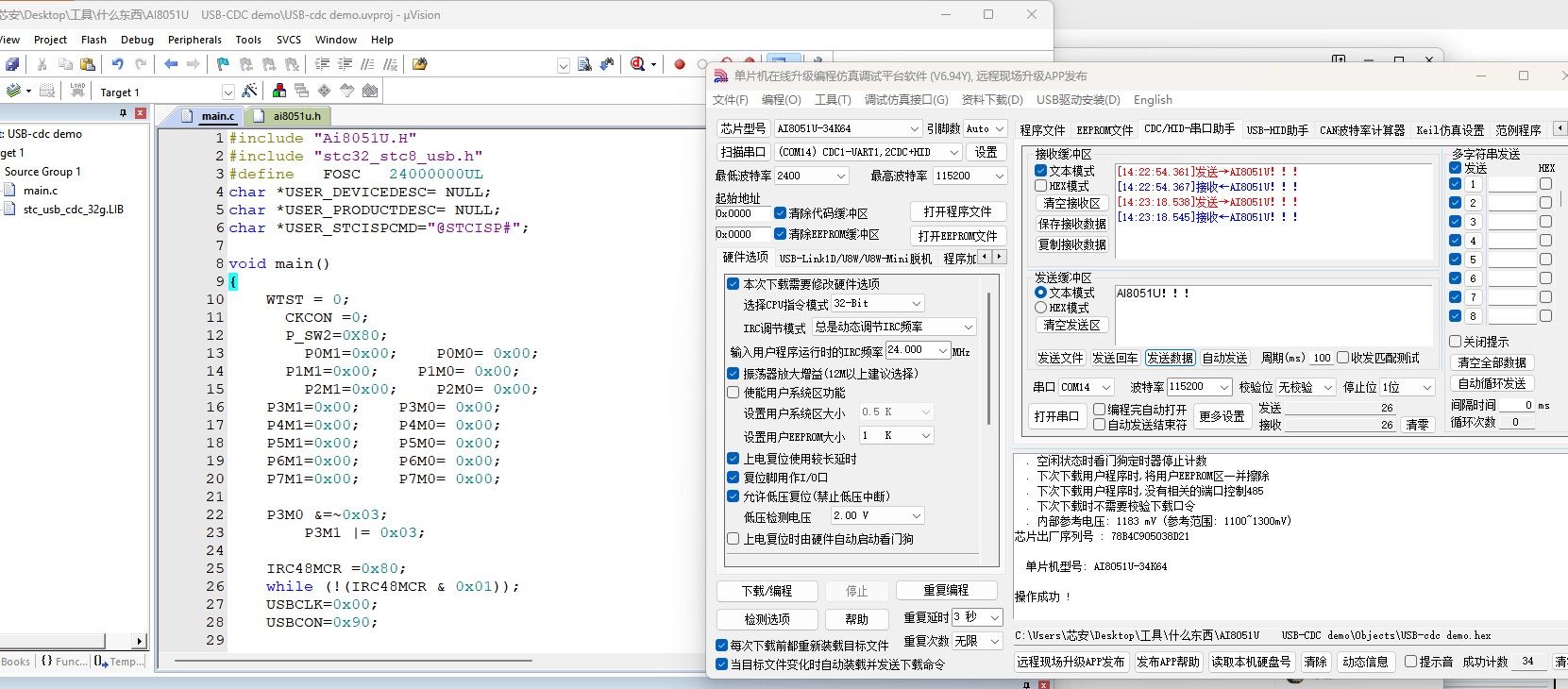Select HEX模式 radio in send buffer

1040,308
